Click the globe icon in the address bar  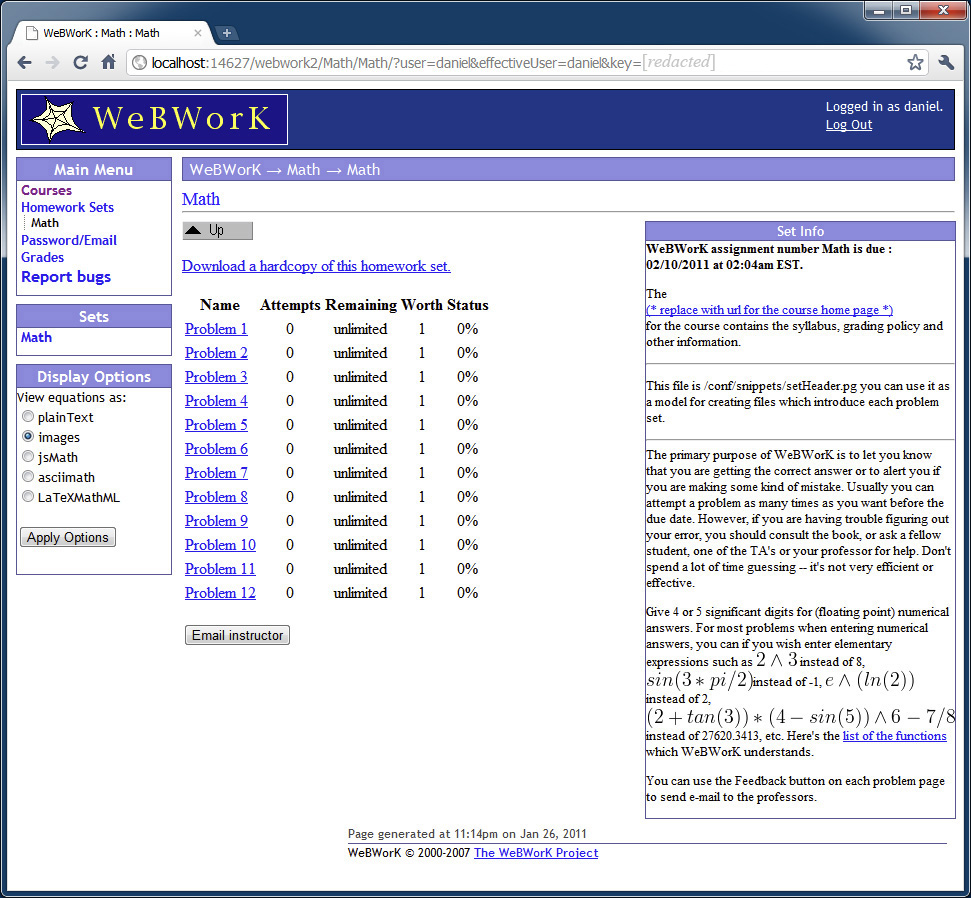pos(140,63)
